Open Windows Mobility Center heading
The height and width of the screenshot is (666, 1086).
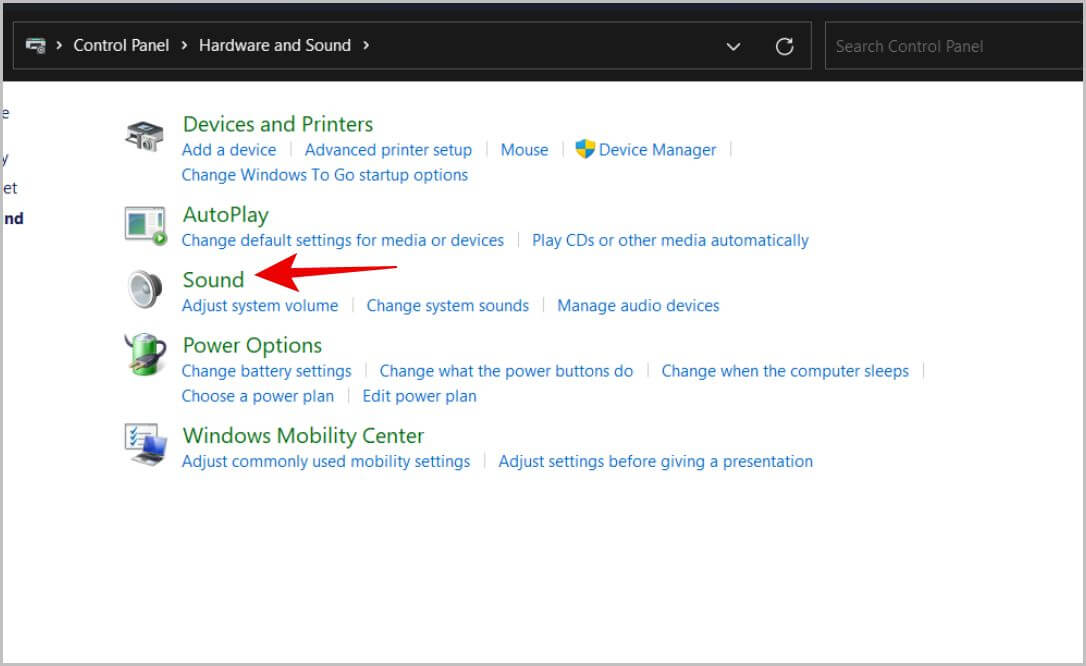click(303, 435)
